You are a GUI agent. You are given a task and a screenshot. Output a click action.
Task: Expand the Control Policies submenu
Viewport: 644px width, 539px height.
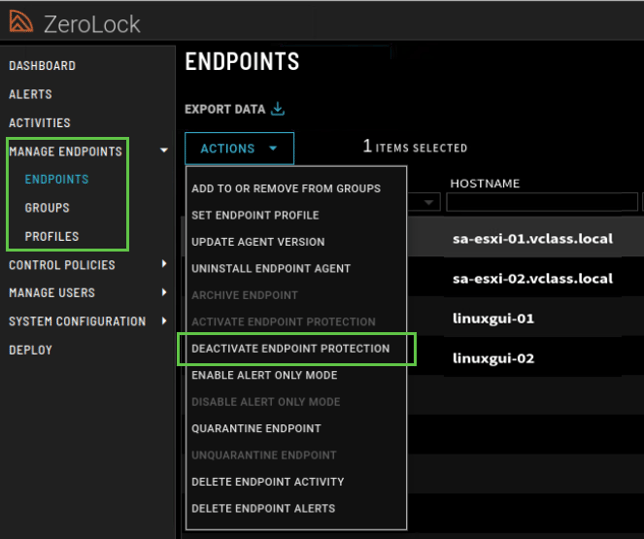click(164, 265)
